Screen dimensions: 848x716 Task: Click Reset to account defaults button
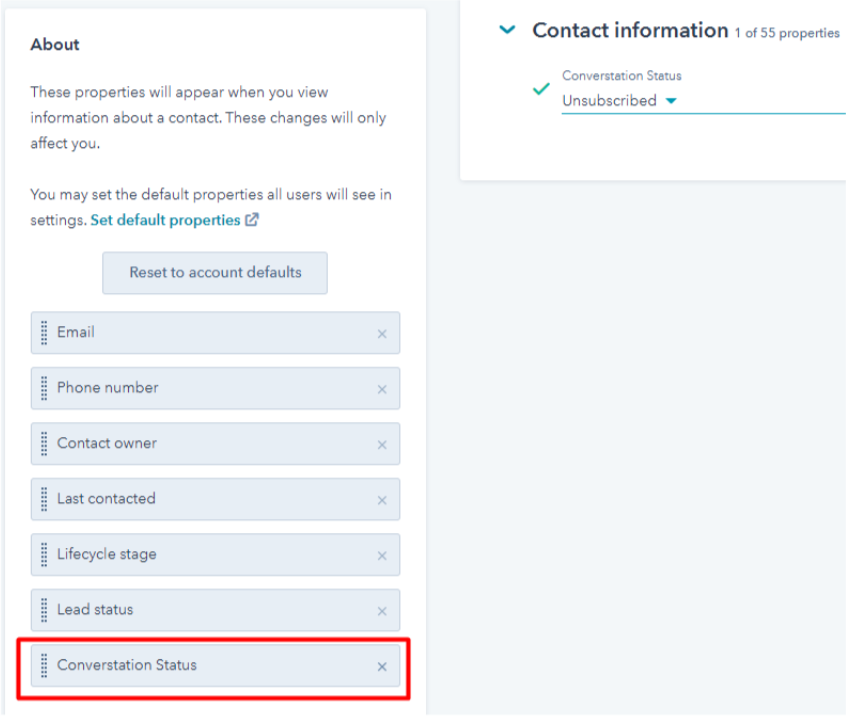pyautogui.click(x=215, y=273)
